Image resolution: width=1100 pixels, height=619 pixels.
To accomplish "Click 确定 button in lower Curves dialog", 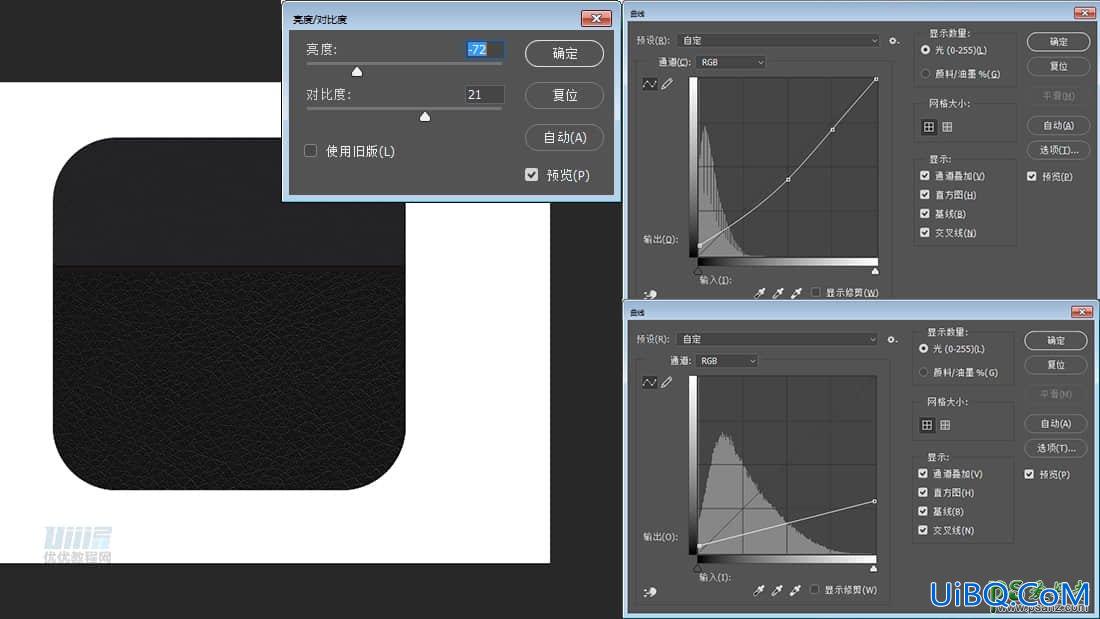I will click(x=1056, y=340).
